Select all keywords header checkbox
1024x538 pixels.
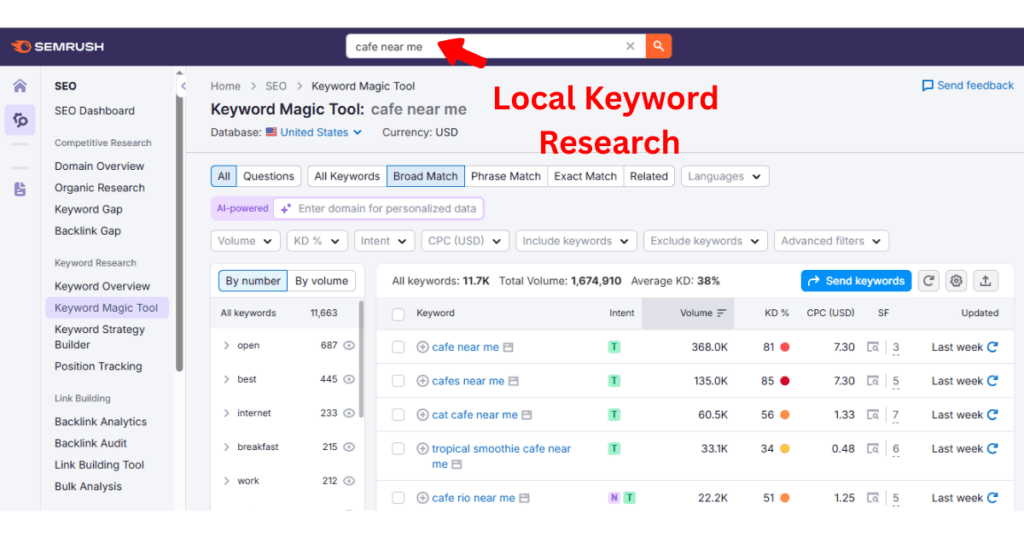point(398,314)
